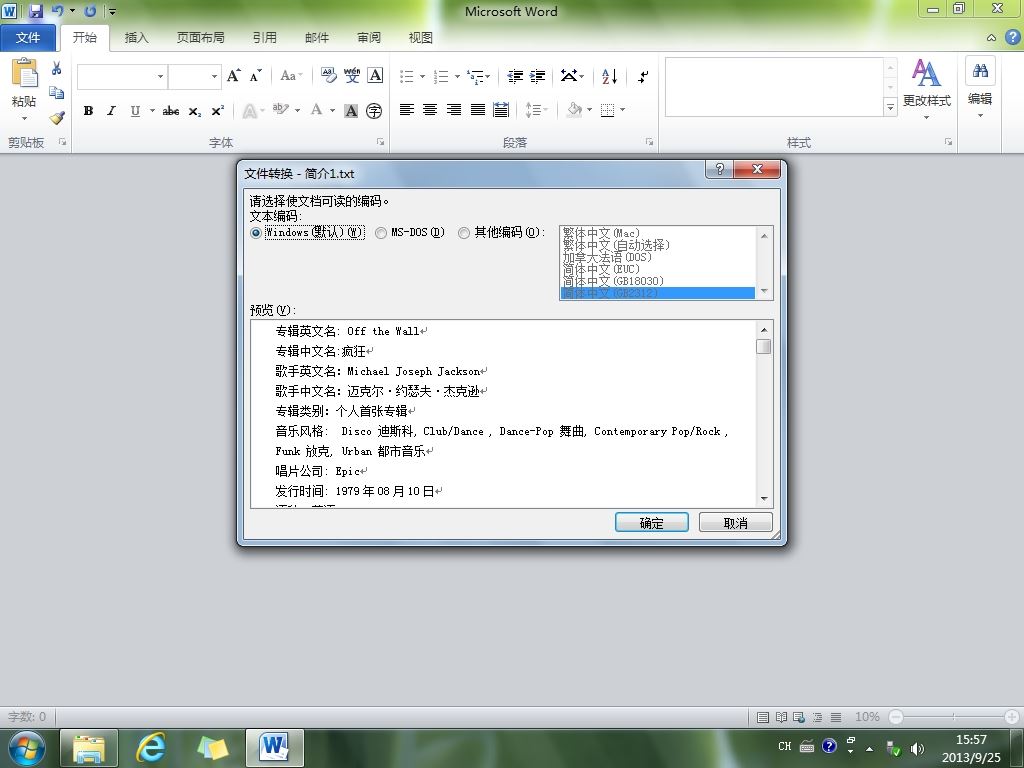The width and height of the screenshot is (1024, 768).
Task: Switch to Mailings tab
Action: (x=317, y=38)
